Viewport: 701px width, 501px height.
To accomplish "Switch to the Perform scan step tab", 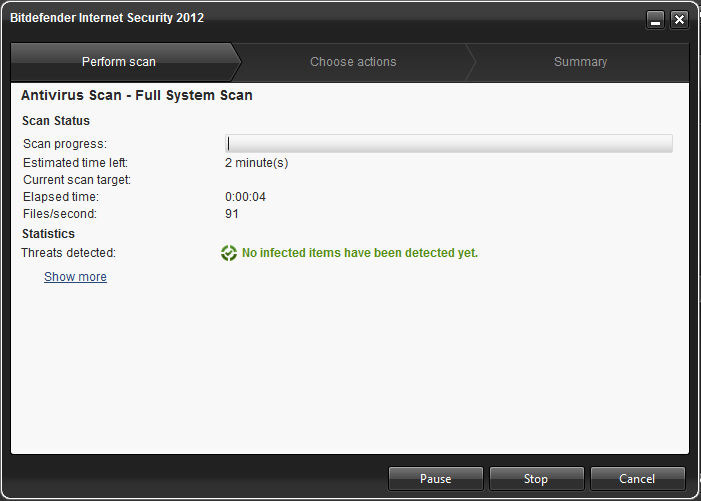I will point(118,62).
